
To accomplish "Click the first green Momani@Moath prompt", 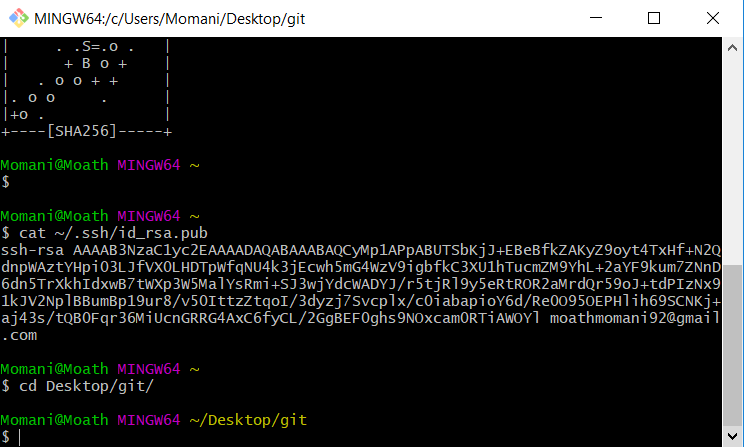I will [x=55, y=165].
